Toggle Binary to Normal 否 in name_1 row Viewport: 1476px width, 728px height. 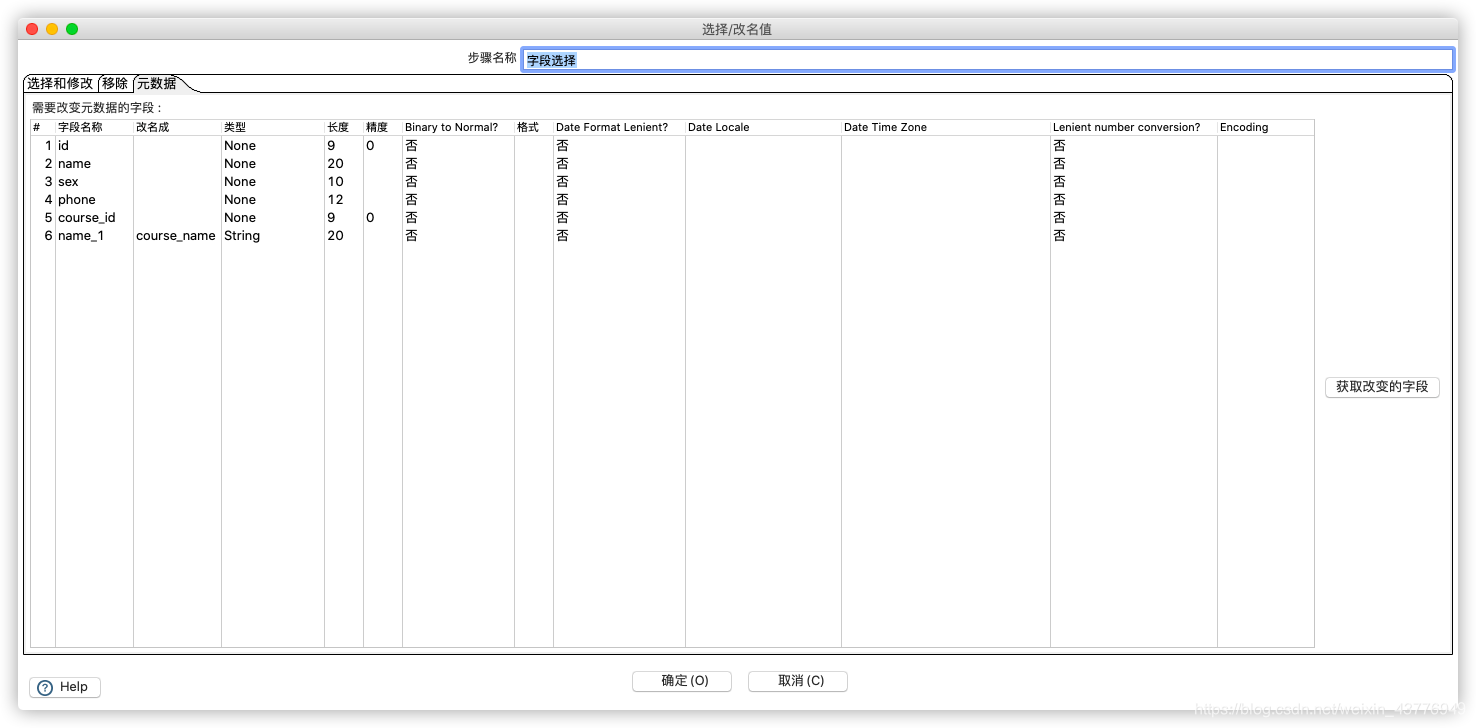click(458, 235)
